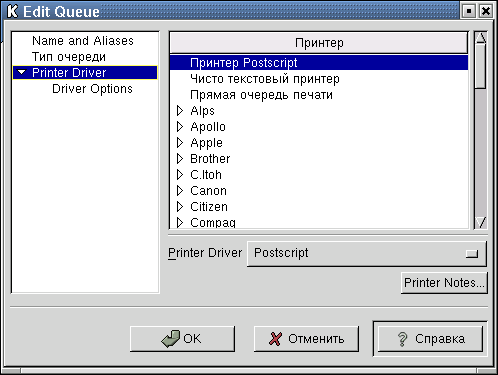
Task: Click the KDE logo icon in title bar
Action: pos(12,11)
